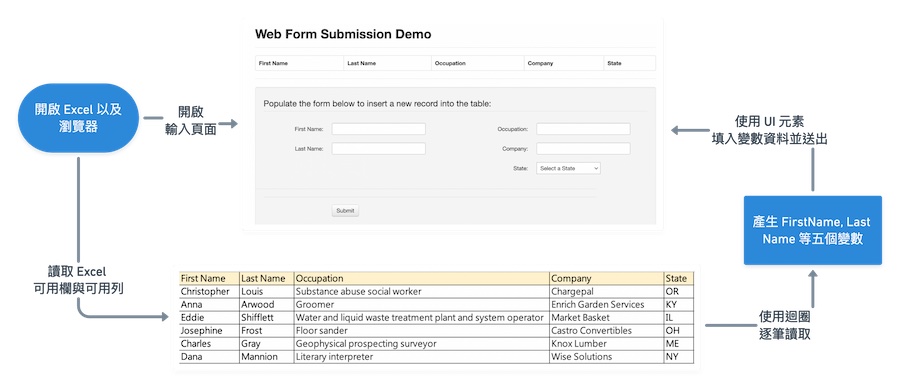Open the Select a State dropdown
The width and height of the screenshot is (900, 388).
[x=568, y=168]
